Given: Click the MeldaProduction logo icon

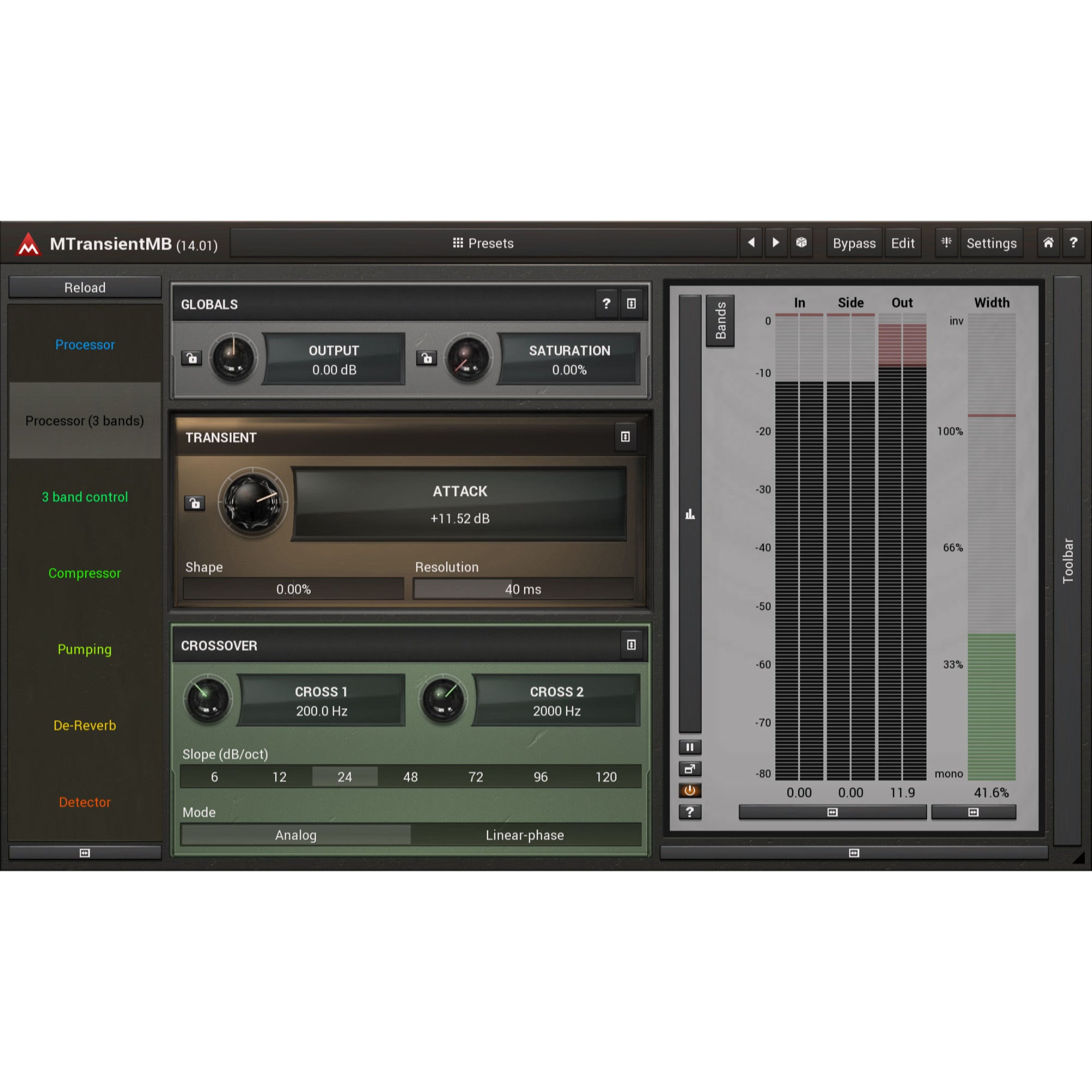Looking at the screenshot, I should tap(28, 244).
